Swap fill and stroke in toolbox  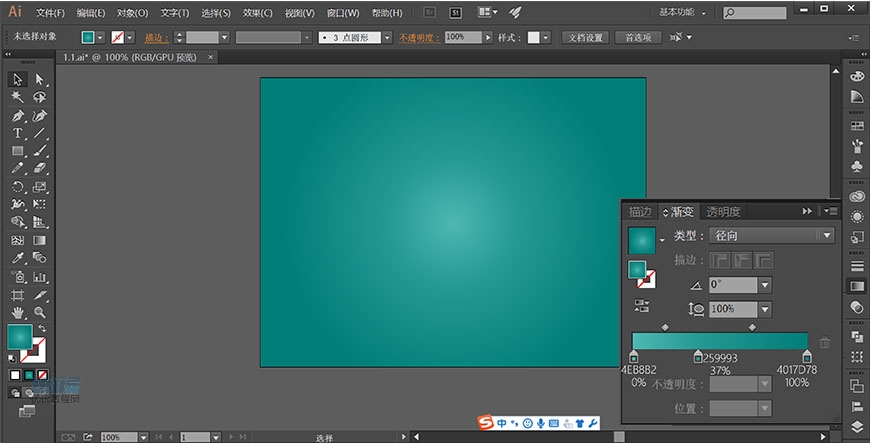(42, 329)
